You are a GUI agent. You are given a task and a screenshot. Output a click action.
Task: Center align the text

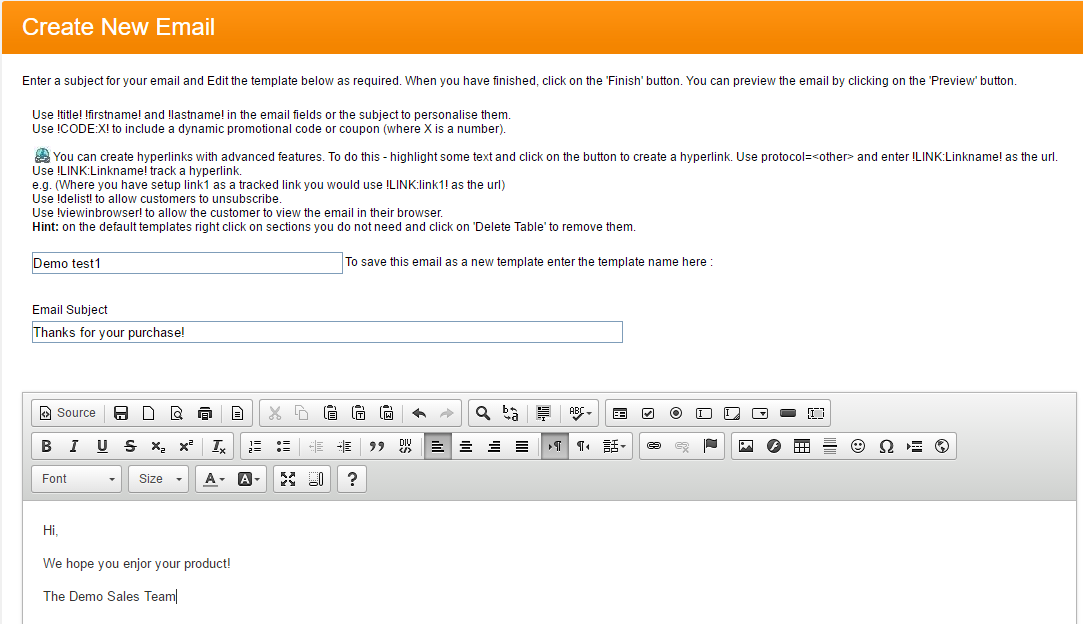tap(466, 446)
